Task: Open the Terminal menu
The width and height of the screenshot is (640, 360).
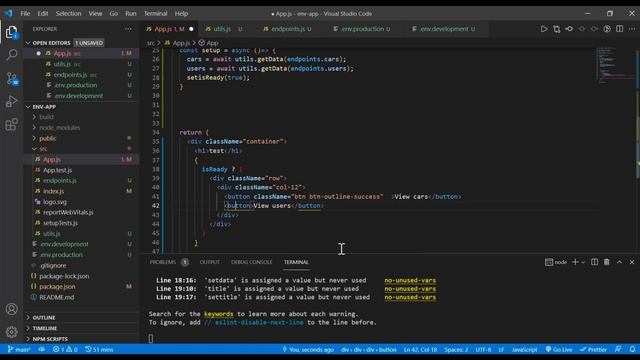Action: [x=156, y=13]
